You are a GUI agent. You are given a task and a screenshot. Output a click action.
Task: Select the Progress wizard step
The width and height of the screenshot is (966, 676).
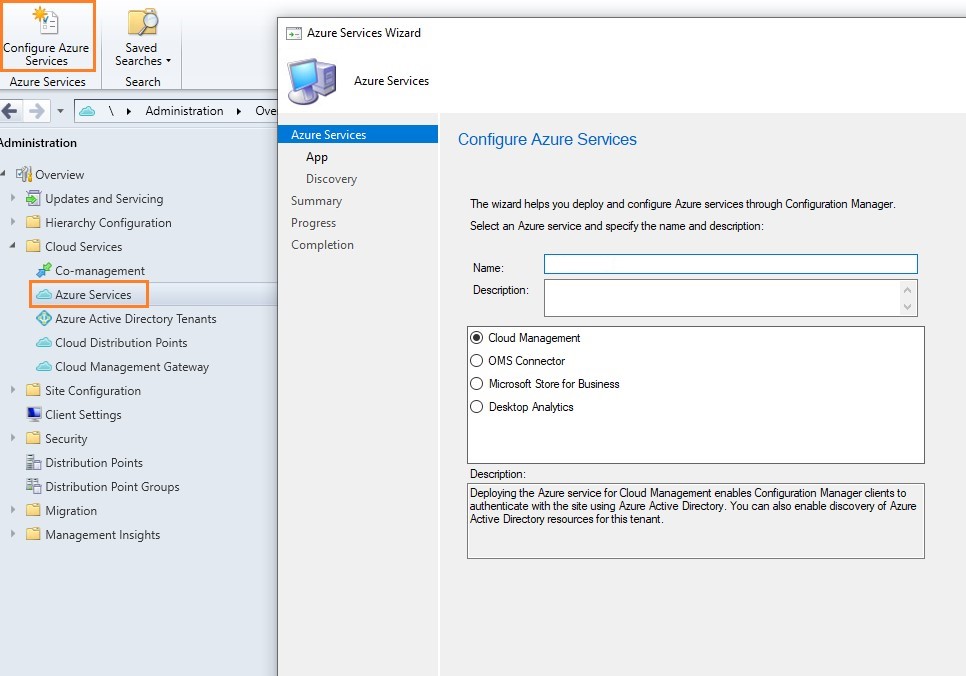(314, 222)
